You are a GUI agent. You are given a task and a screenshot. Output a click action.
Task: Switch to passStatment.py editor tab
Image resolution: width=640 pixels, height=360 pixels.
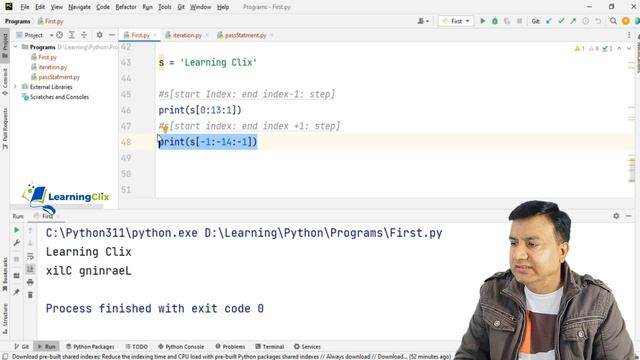pyautogui.click(x=245, y=35)
